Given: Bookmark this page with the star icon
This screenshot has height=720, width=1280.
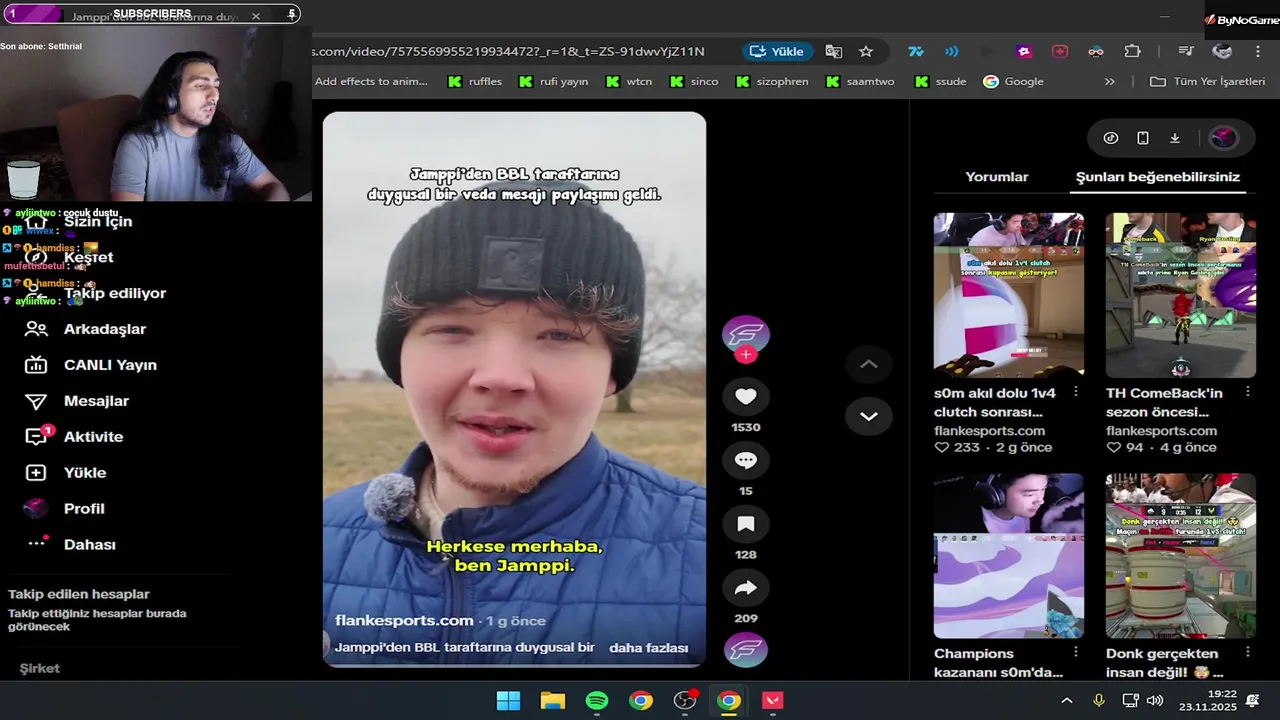Looking at the screenshot, I should [866, 51].
